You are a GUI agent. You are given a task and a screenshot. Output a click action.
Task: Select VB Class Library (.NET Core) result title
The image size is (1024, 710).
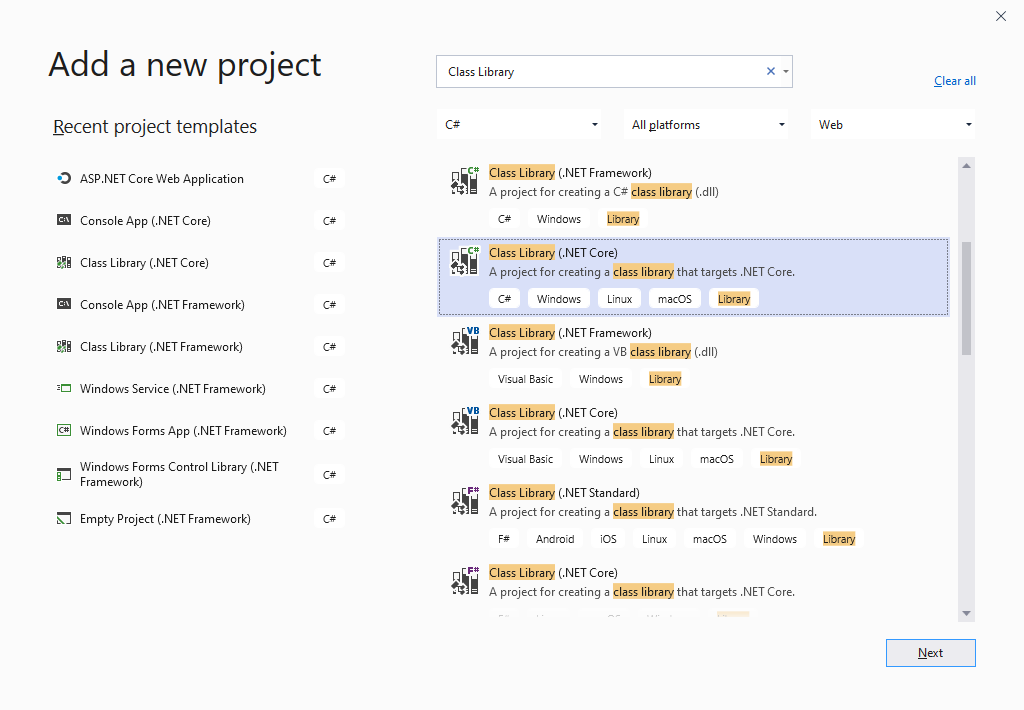(553, 413)
